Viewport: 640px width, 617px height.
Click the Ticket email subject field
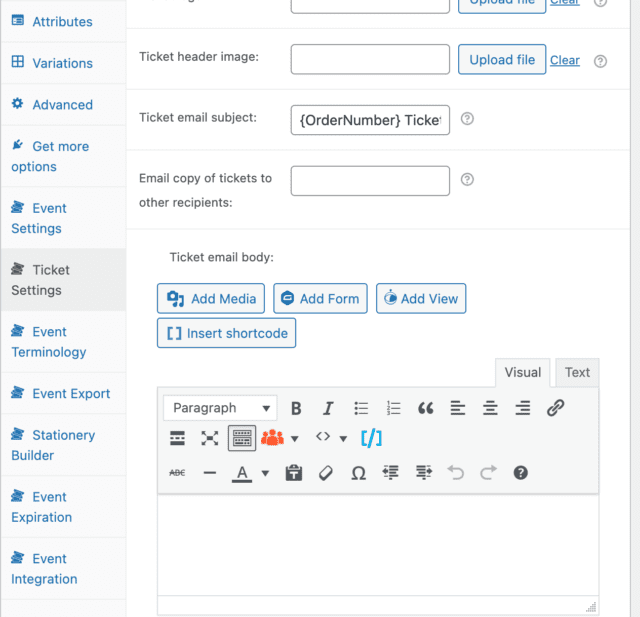tap(370, 119)
